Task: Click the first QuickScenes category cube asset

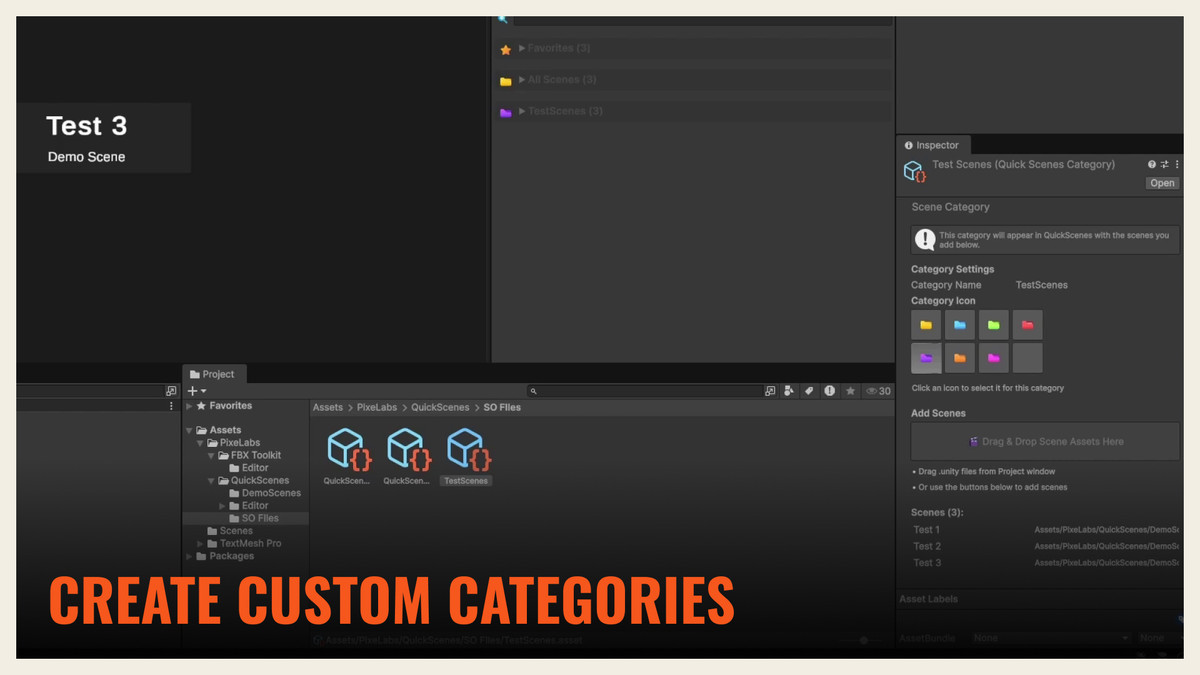Action: (x=347, y=450)
